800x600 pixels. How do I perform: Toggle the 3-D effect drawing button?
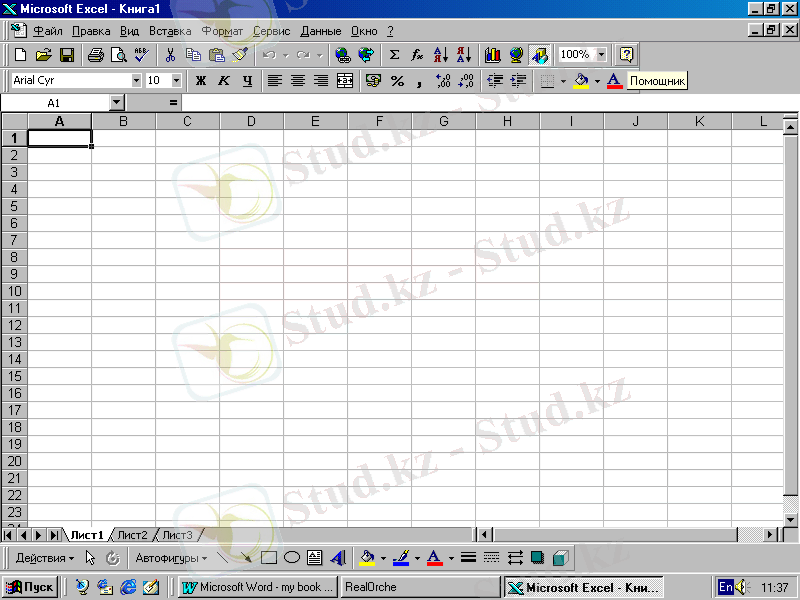[560, 558]
